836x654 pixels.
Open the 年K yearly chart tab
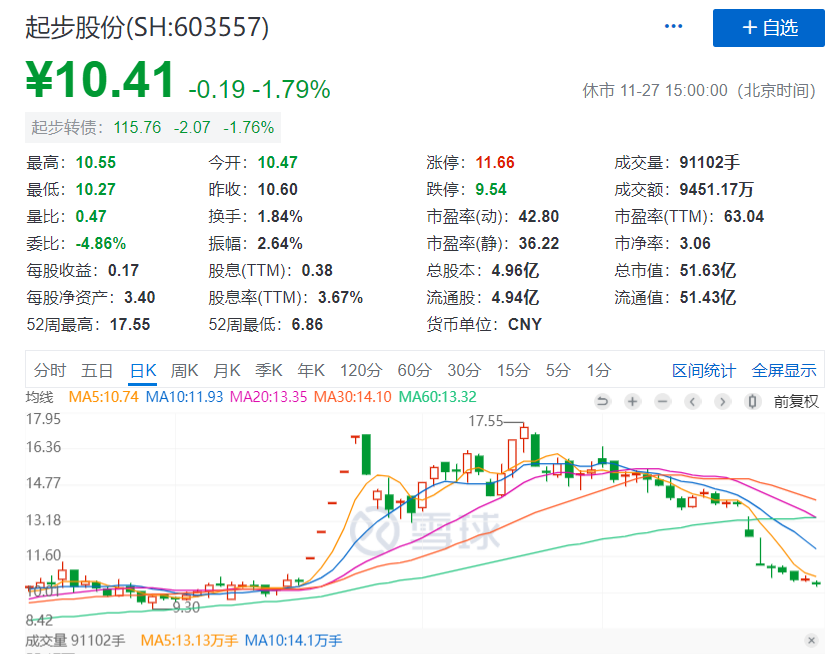(311, 370)
